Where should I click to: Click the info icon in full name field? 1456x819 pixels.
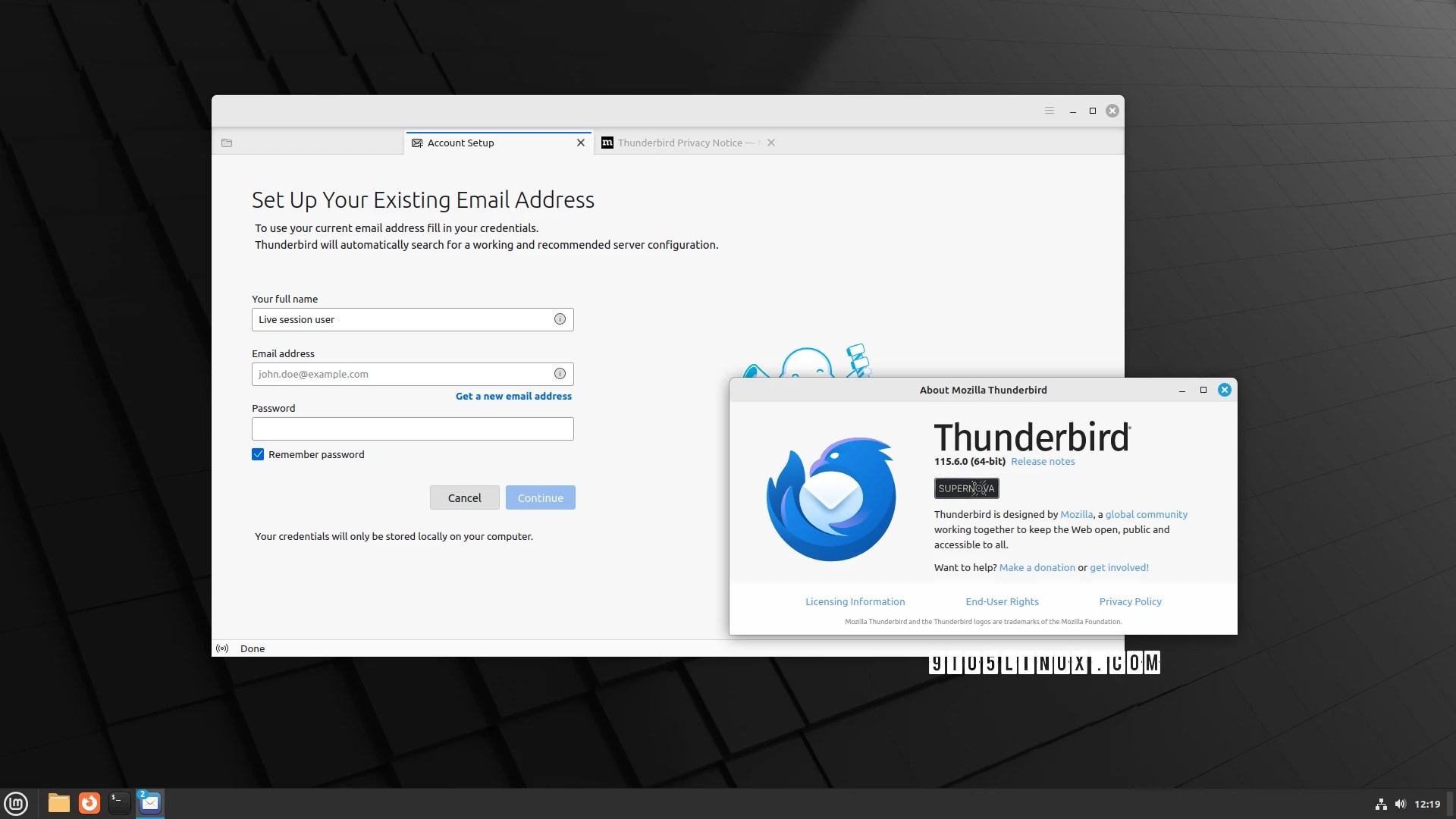point(560,319)
